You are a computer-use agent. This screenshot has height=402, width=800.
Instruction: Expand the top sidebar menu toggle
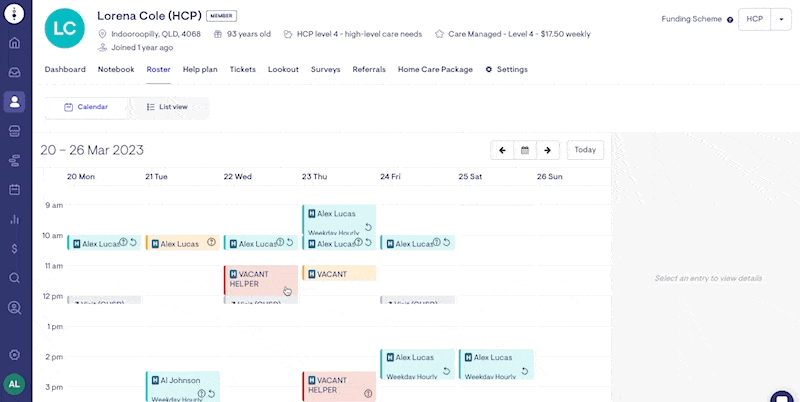coord(14,14)
